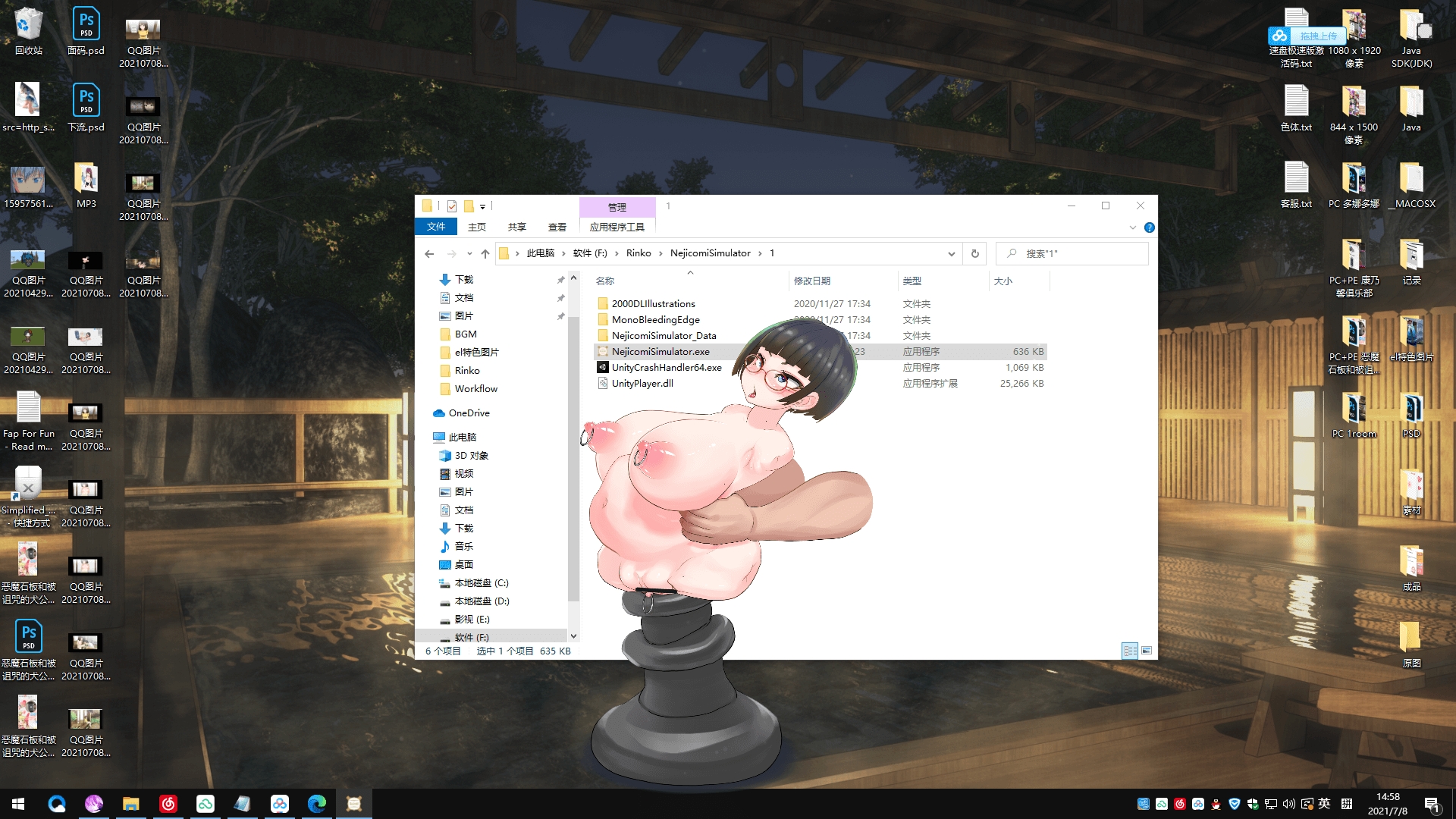Click New folder icon in quick access toolbar

click(469, 206)
